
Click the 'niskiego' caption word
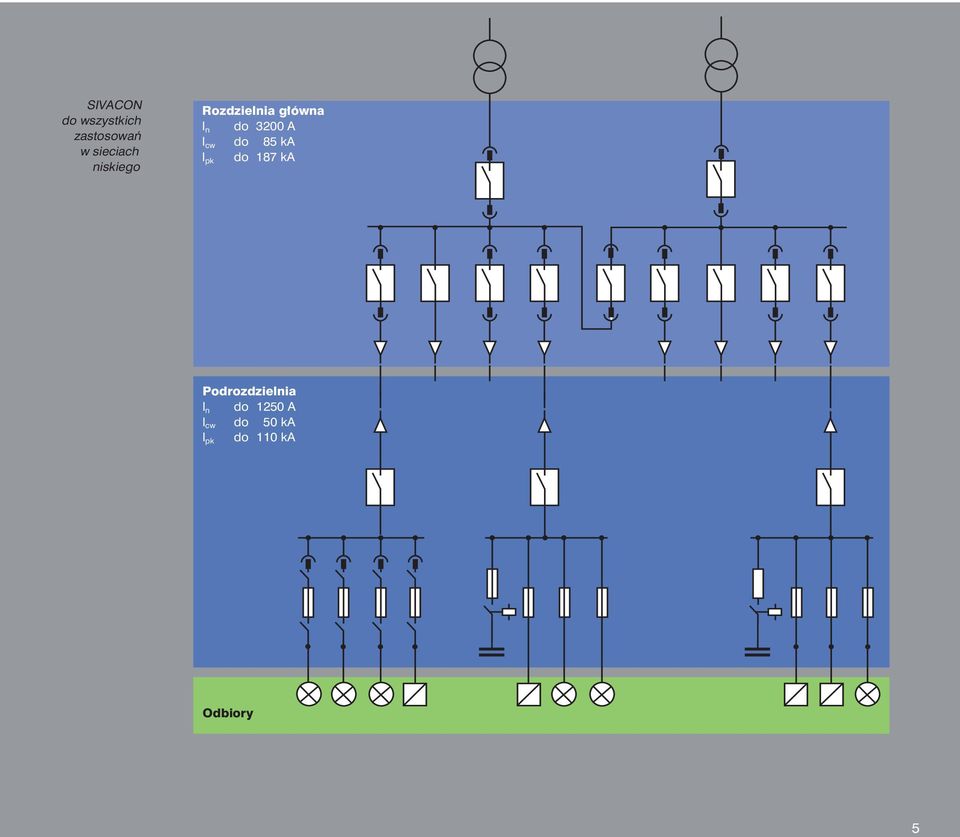coord(116,167)
